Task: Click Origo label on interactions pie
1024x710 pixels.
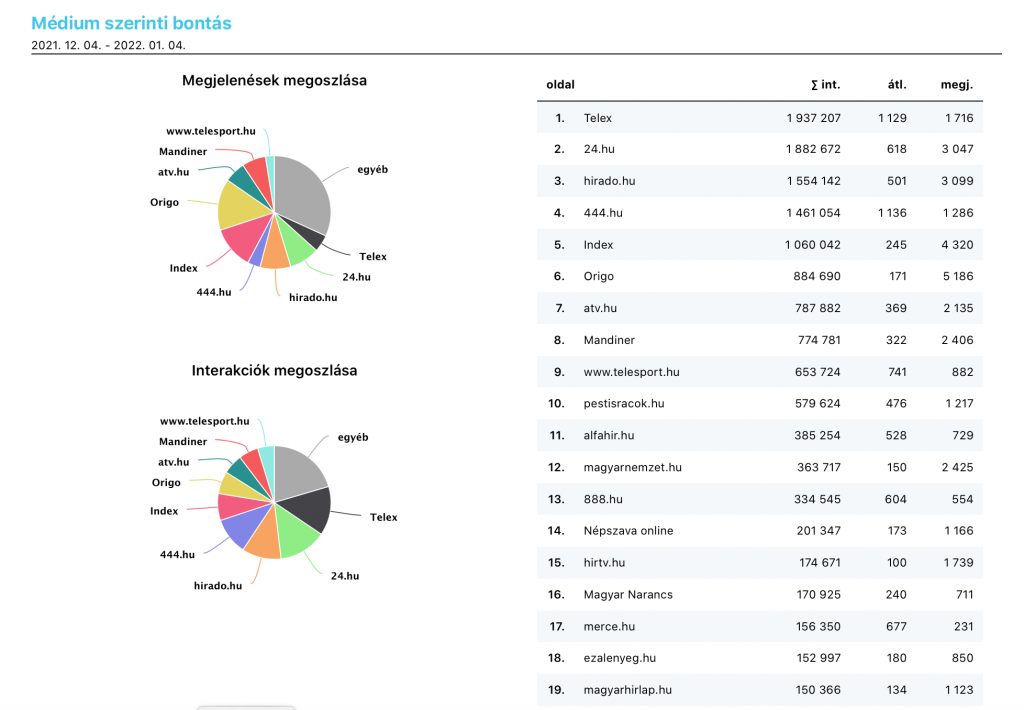Action: pyautogui.click(x=166, y=482)
